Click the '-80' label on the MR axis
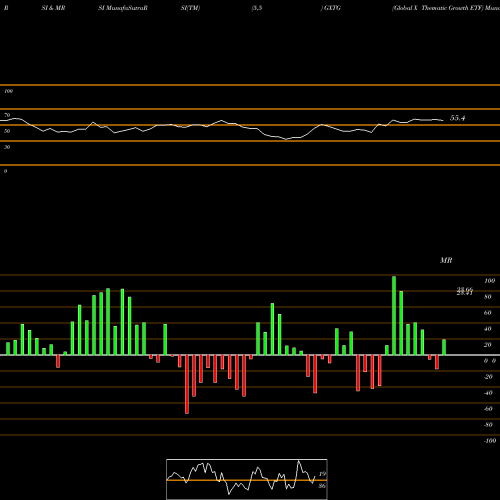 (x=488, y=425)
